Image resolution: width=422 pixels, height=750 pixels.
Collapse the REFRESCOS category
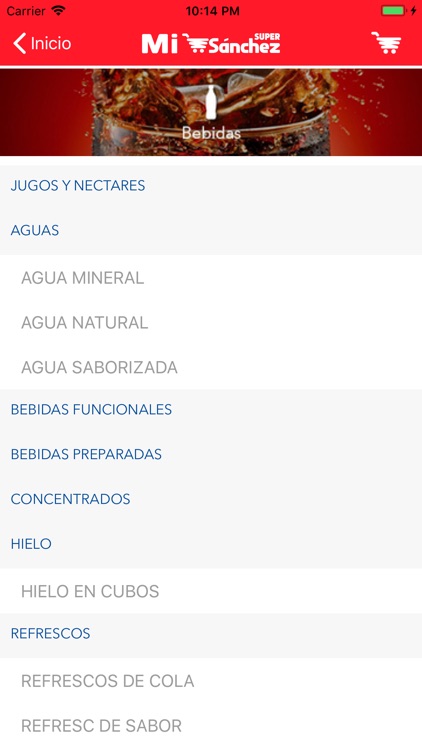211,633
